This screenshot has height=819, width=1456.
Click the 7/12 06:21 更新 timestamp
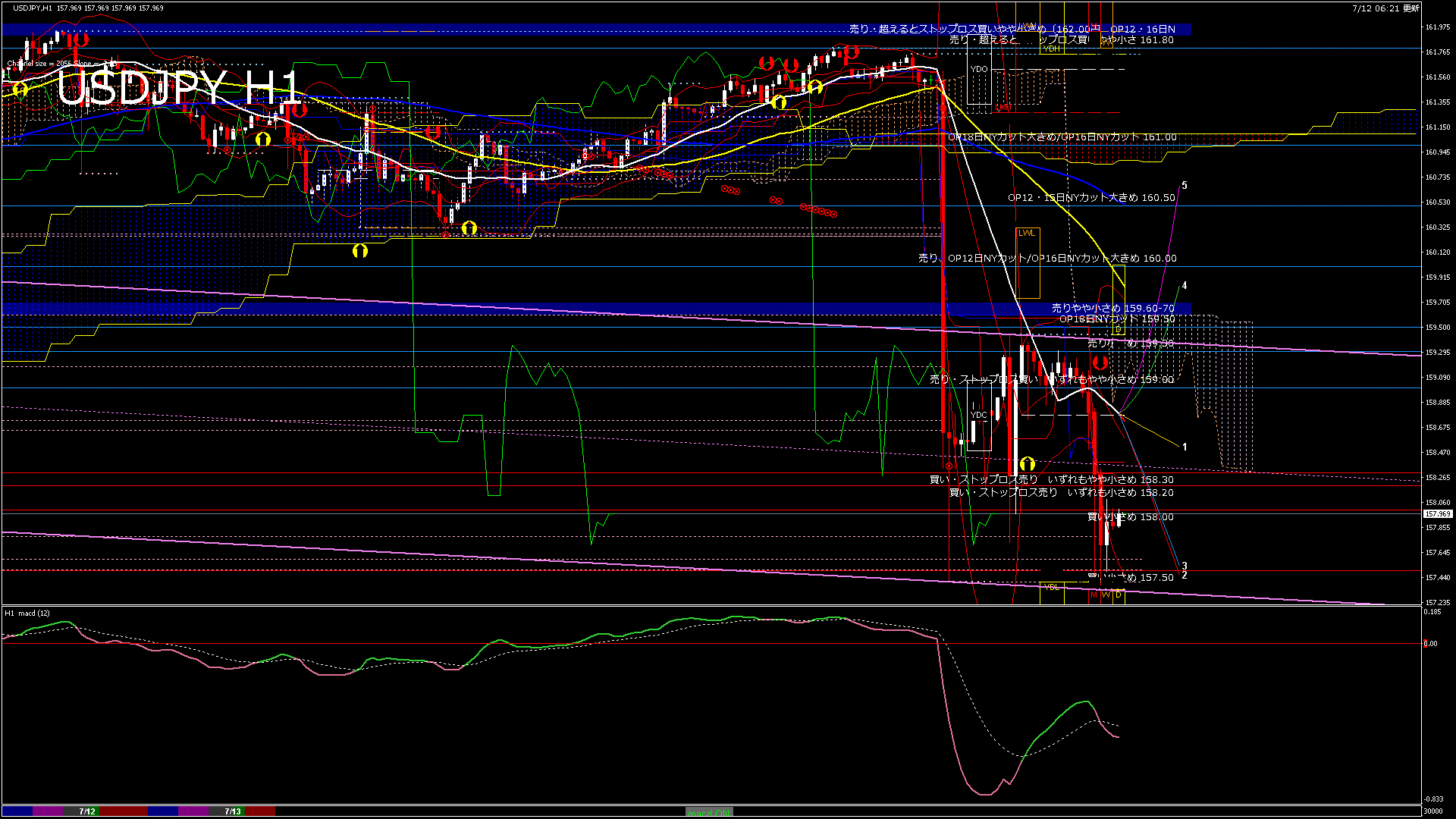coord(1385,8)
